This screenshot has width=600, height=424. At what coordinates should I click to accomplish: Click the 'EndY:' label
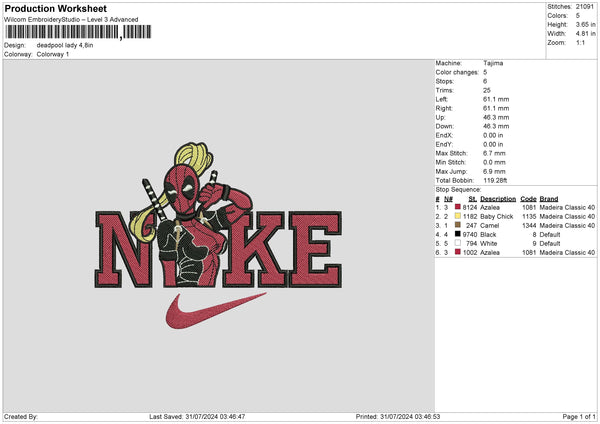(x=444, y=144)
